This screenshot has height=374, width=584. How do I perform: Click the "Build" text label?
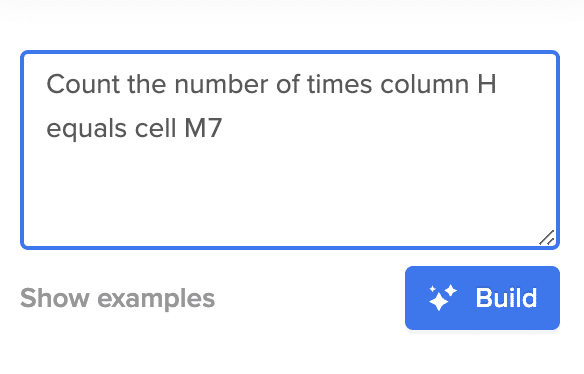click(x=507, y=298)
